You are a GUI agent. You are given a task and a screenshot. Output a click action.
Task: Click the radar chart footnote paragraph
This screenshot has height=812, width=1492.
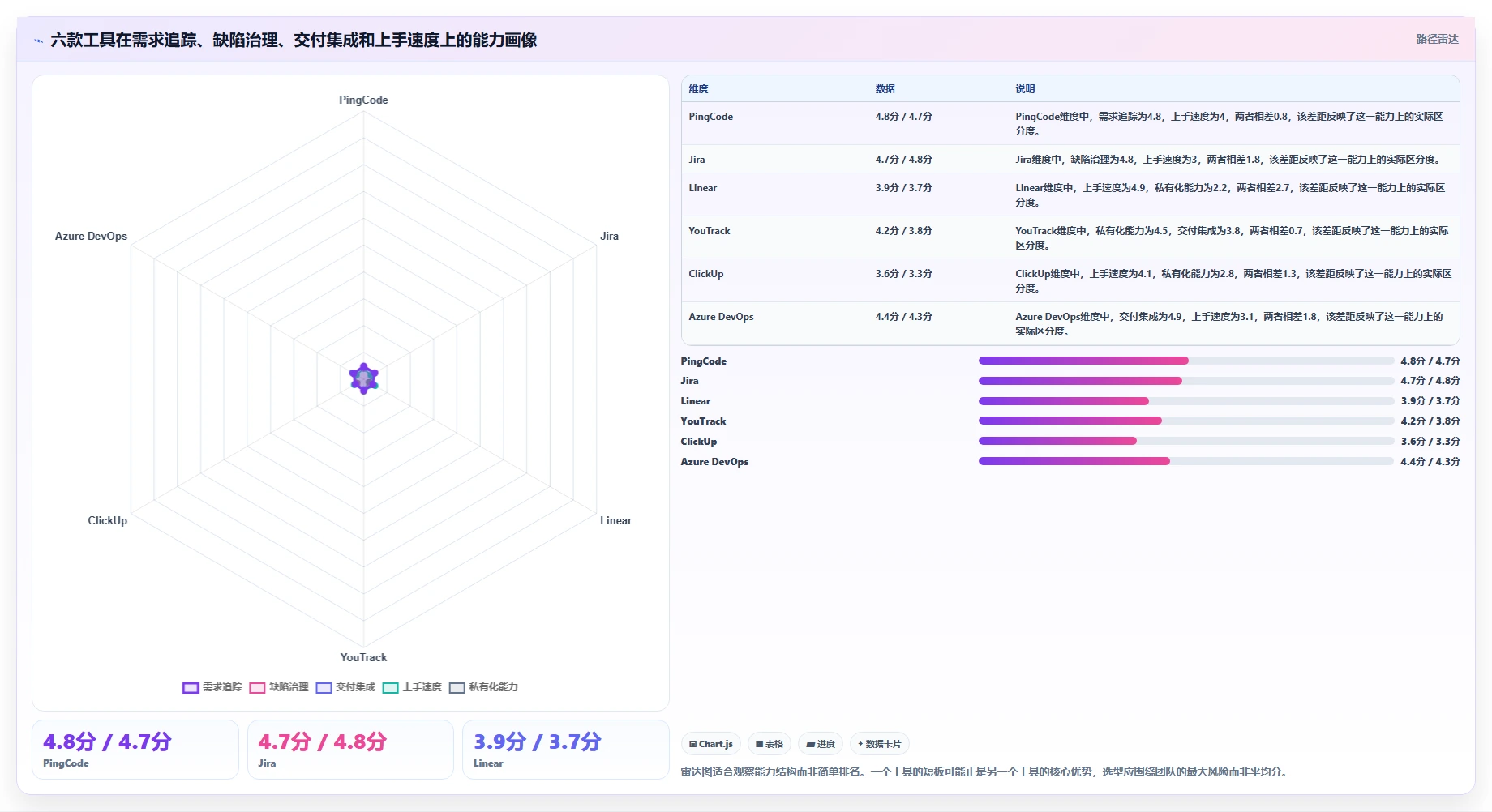click(x=984, y=771)
